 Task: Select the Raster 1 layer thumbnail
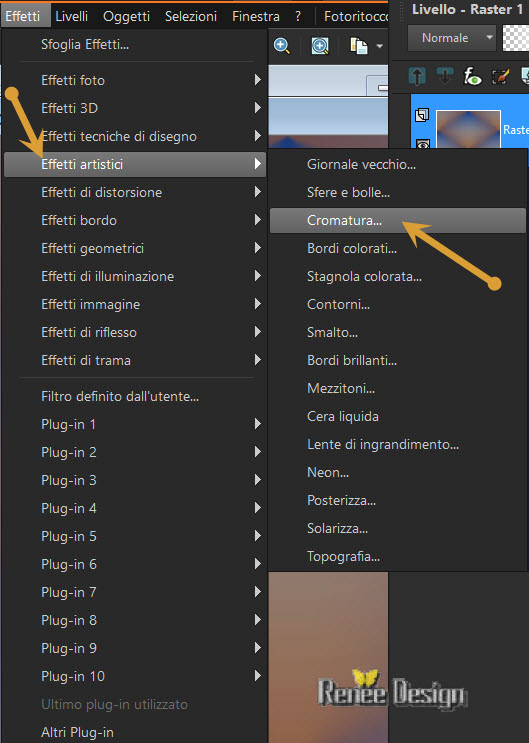click(x=468, y=129)
